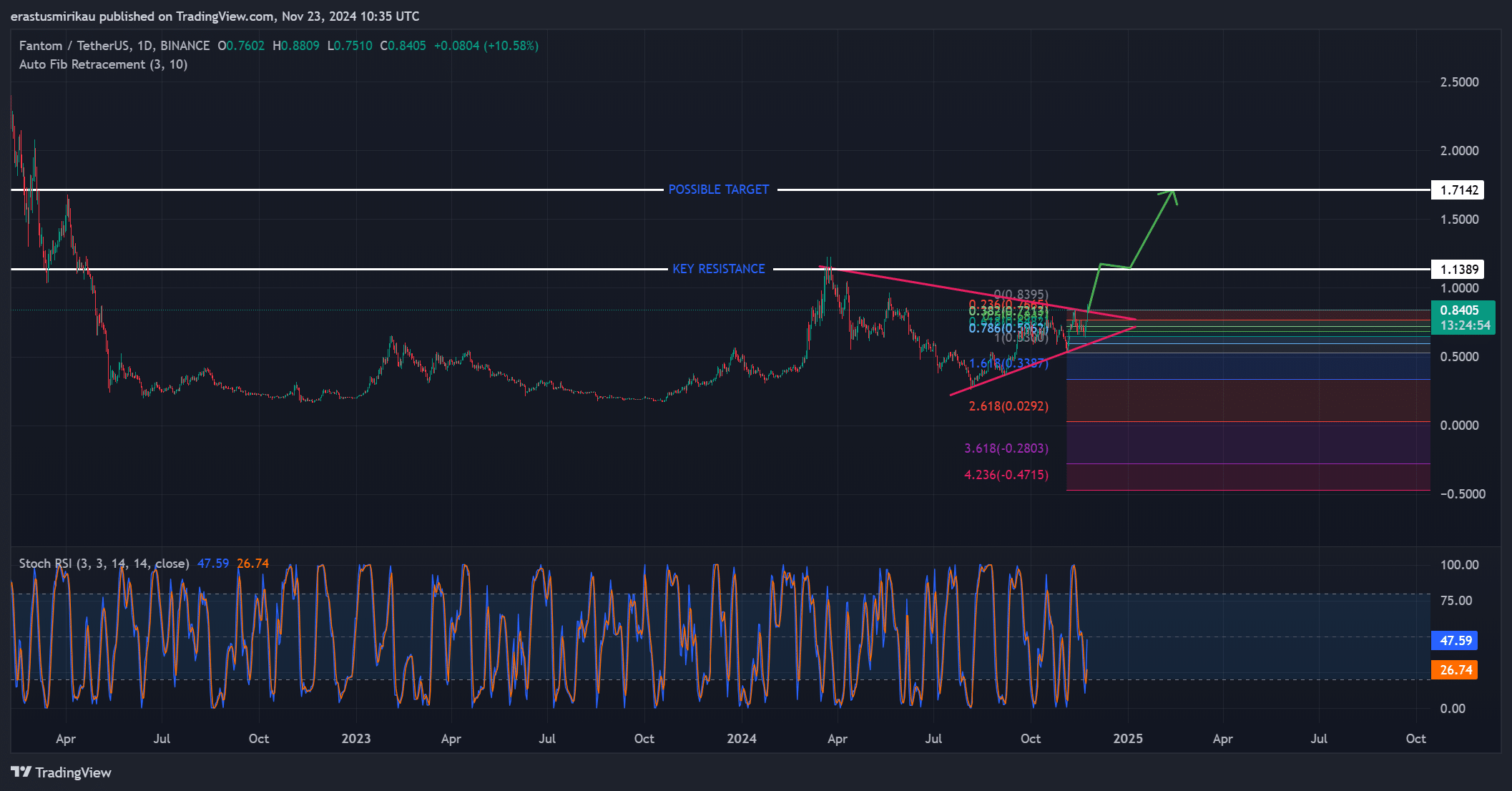
Task: Click the 0.00 label on Stoch RSI axis
Action: (1453, 709)
